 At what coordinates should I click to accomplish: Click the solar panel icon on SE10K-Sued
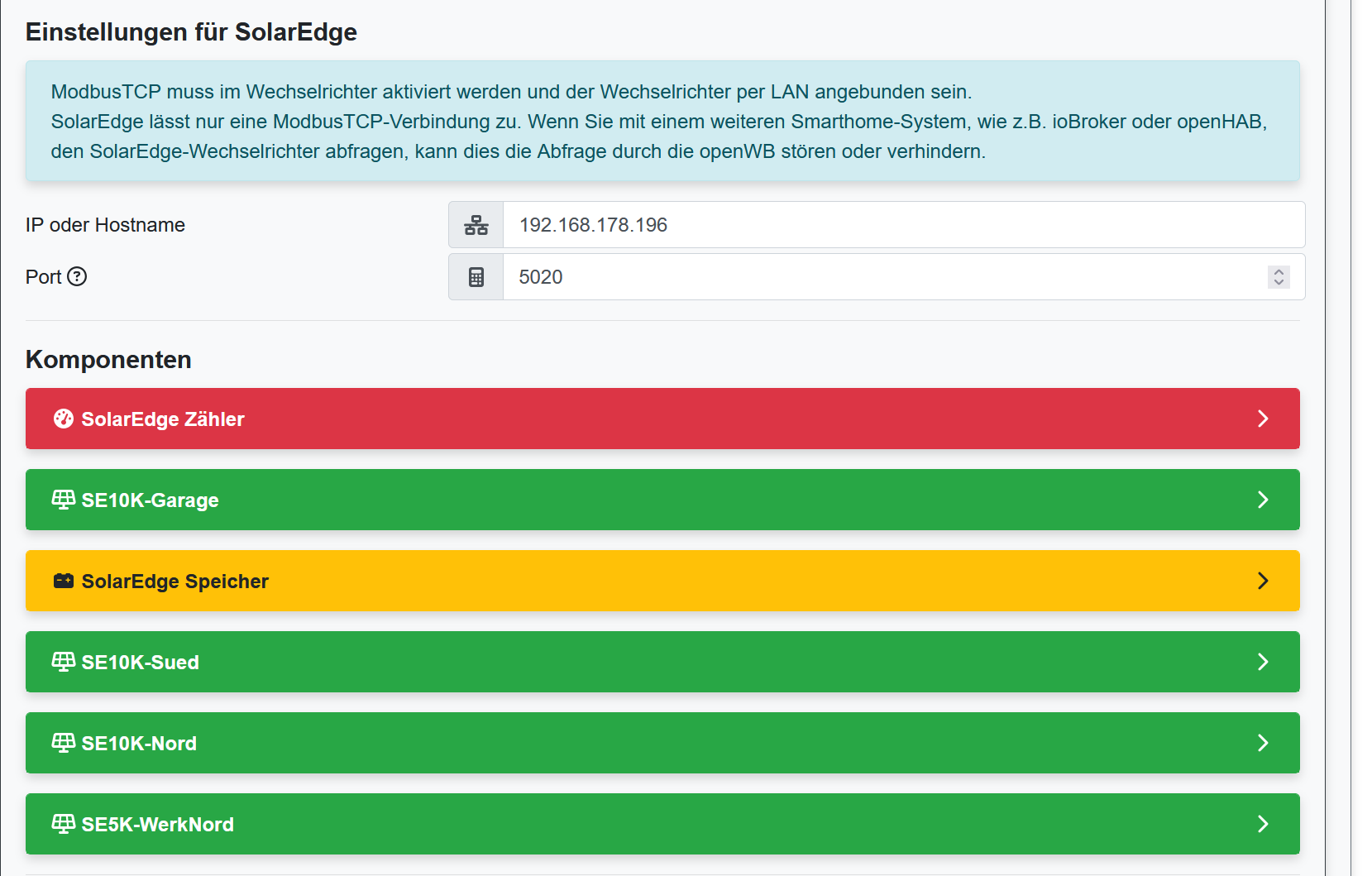pos(64,662)
